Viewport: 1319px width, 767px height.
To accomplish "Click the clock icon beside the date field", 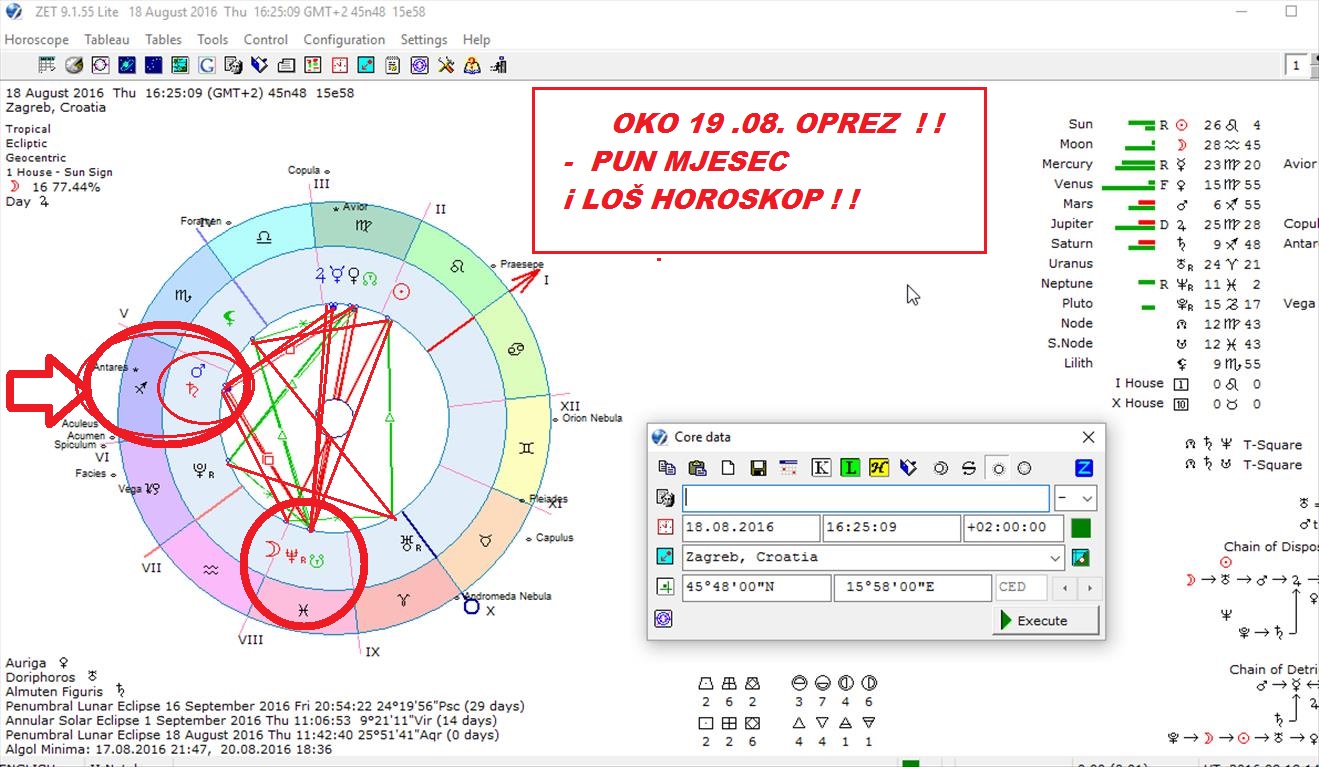I will click(x=665, y=528).
